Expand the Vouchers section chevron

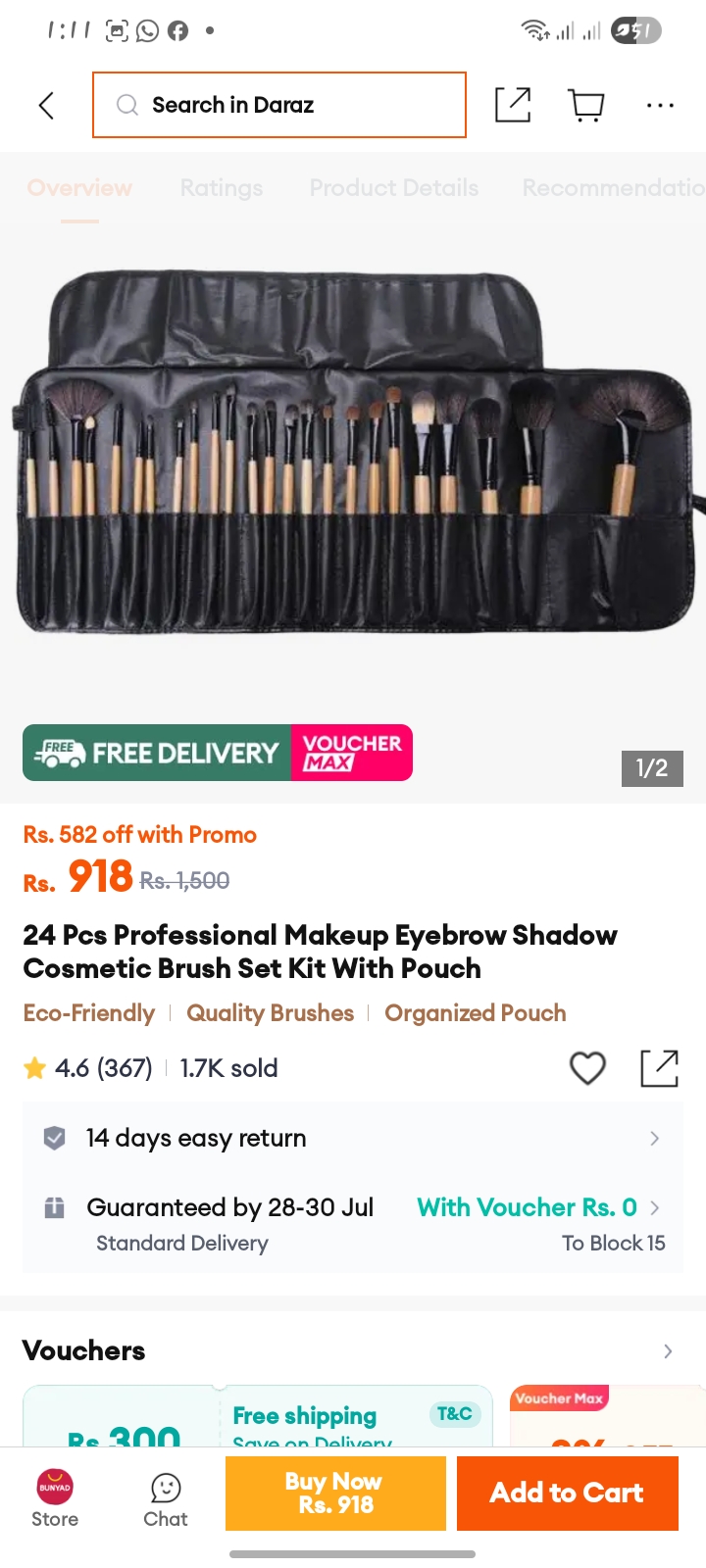tap(668, 1351)
